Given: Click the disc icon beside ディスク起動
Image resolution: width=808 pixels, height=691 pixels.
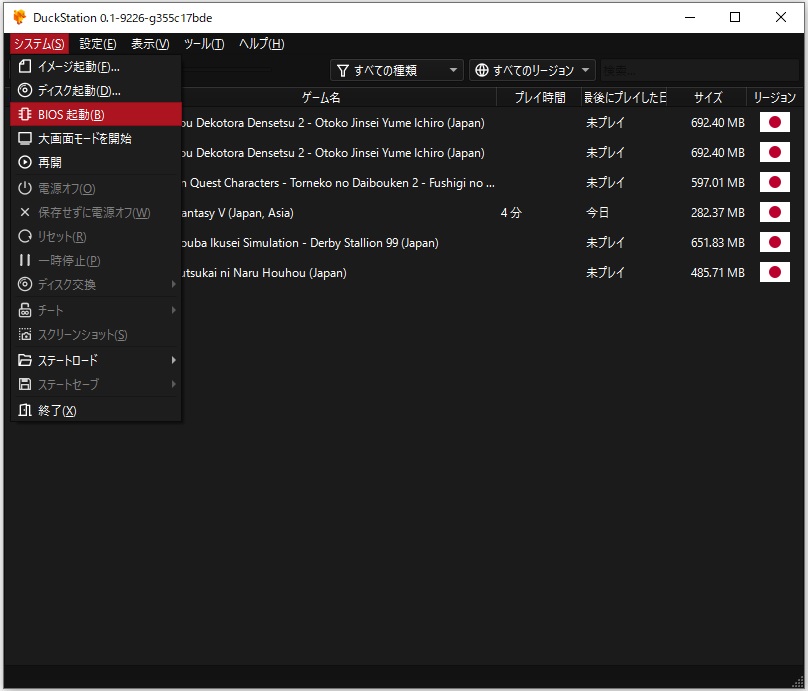Looking at the screenshot, I should click(x=25, y=90).
